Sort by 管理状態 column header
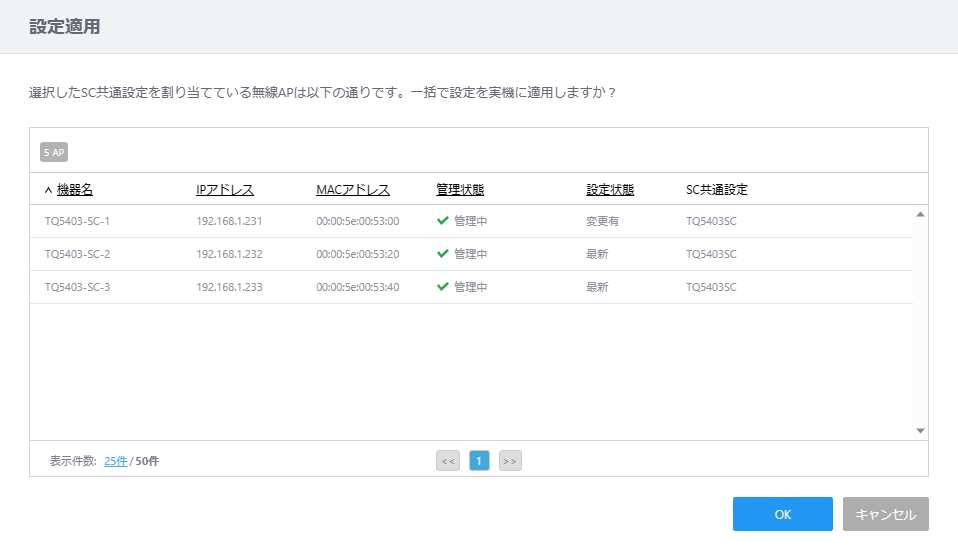This screenshot has height=550, width=958. [460, 189]
